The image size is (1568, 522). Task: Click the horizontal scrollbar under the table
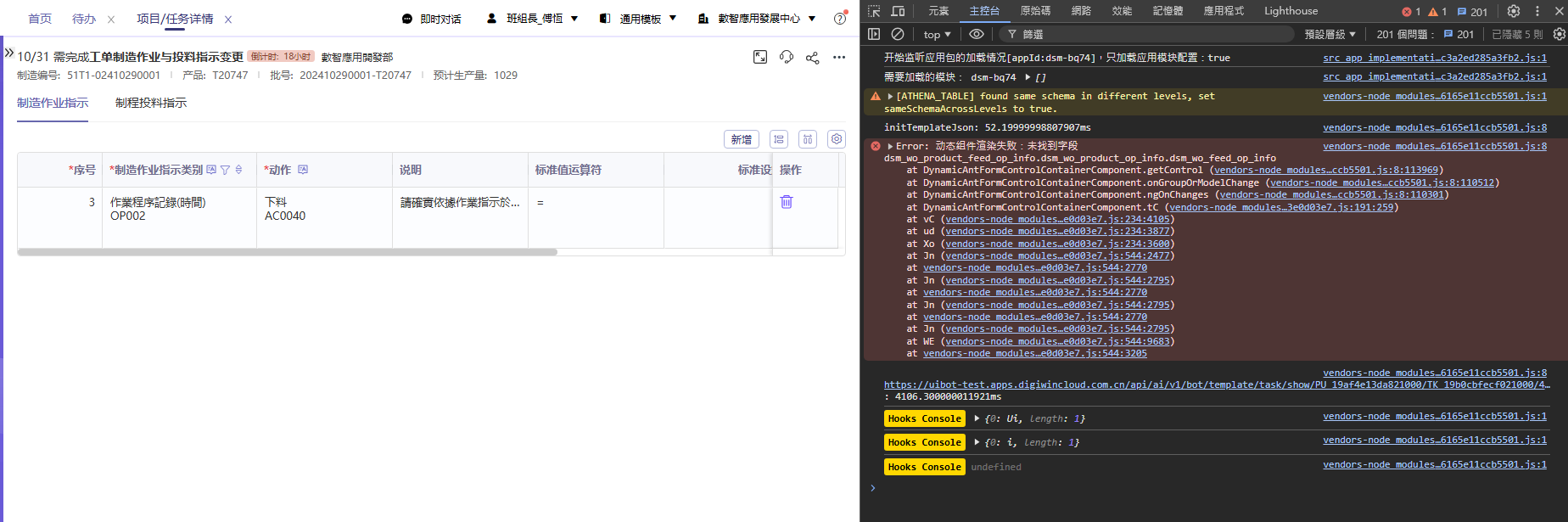coord(287,252)
